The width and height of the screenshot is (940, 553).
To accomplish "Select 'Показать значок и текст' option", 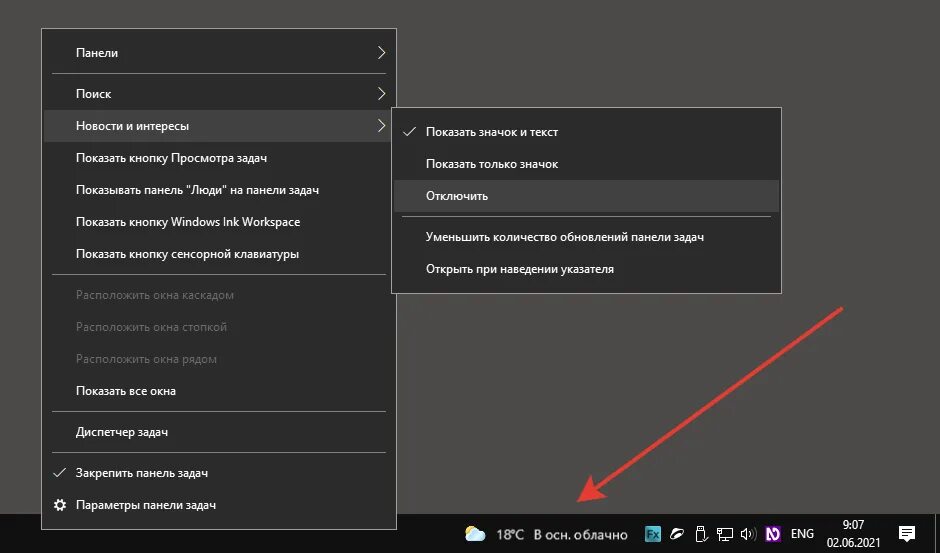I will coord(586,132).
